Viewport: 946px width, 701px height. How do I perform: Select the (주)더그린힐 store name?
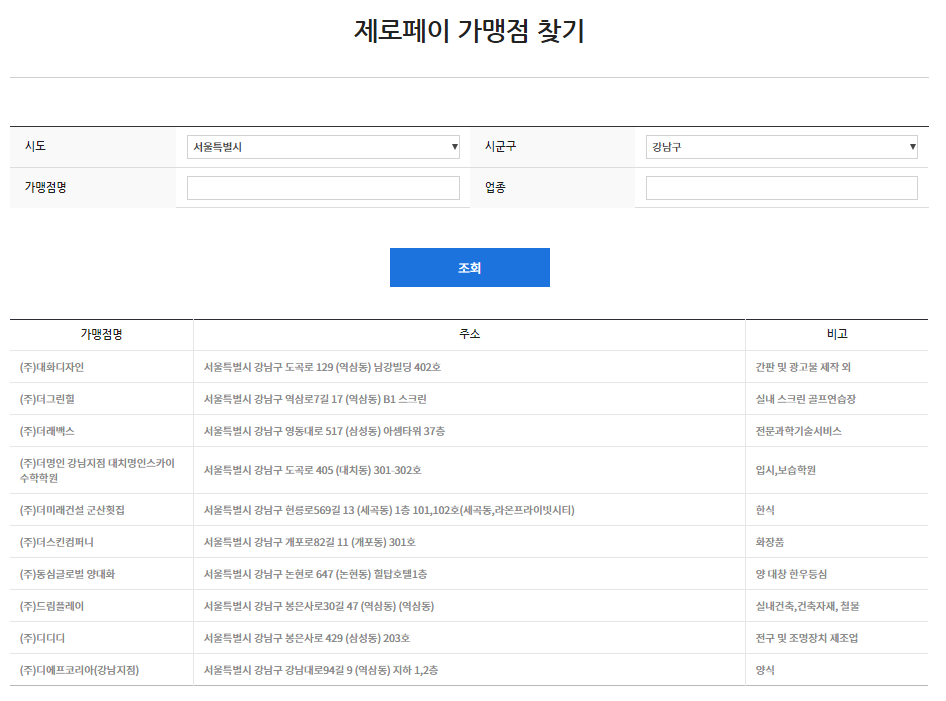(47, 399)
